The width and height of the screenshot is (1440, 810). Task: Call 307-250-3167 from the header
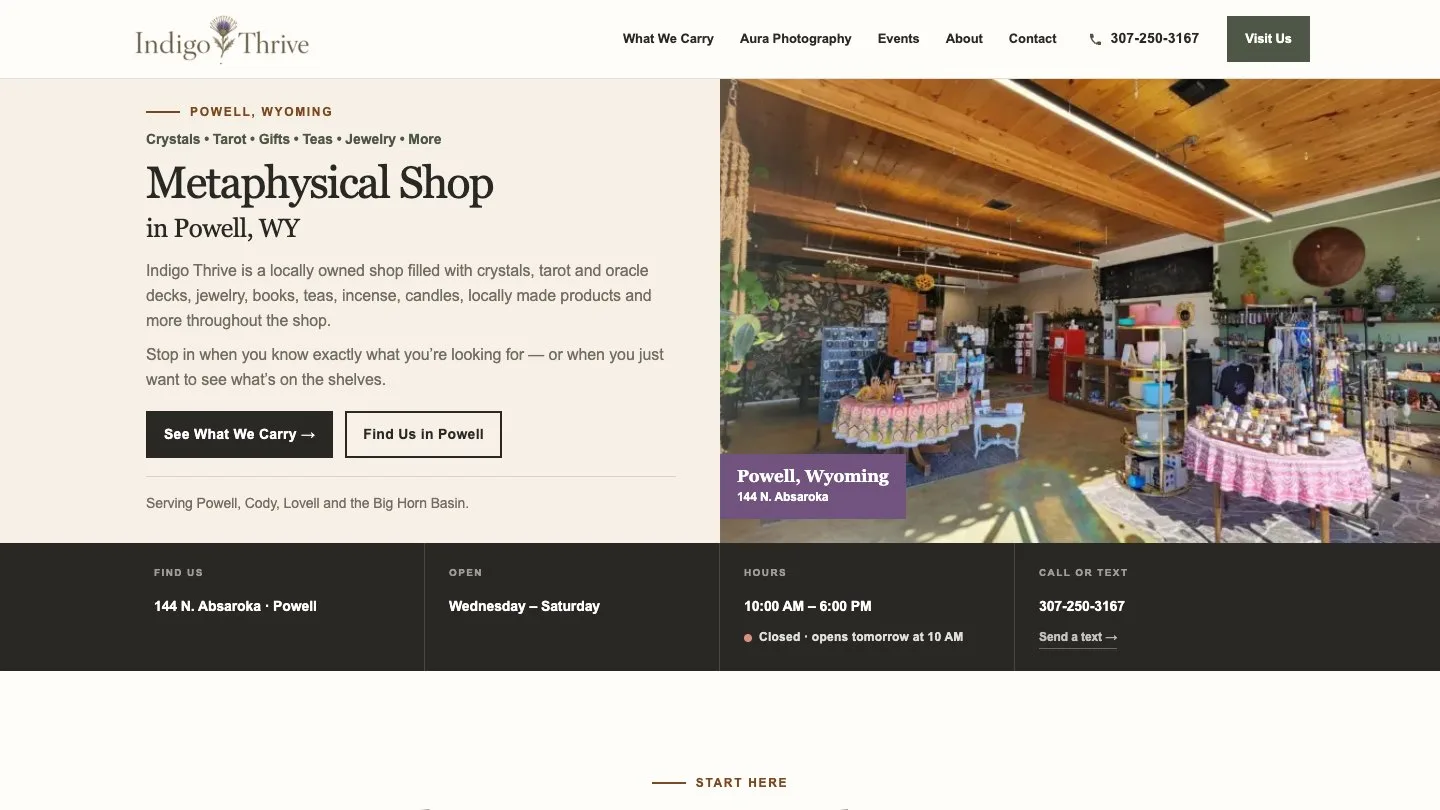(x=1154, y=39)
